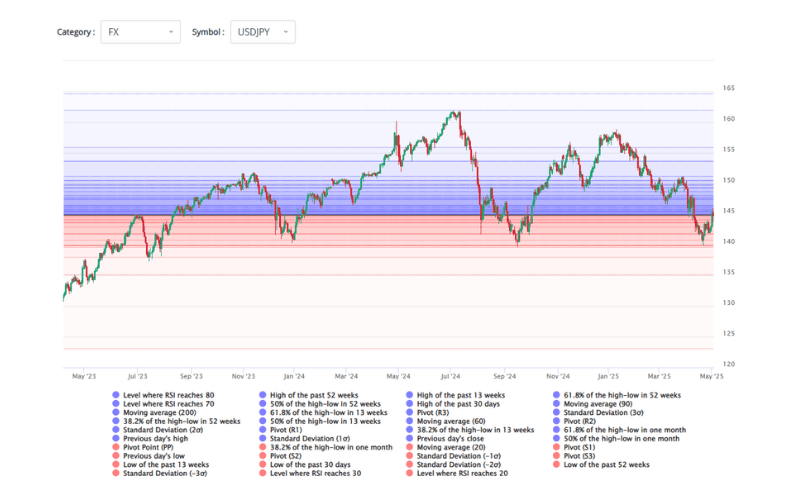Screen dimensions: 800x500
Task: Click the Pivot (R2) legend entry
Action: (x=574, y=421)
